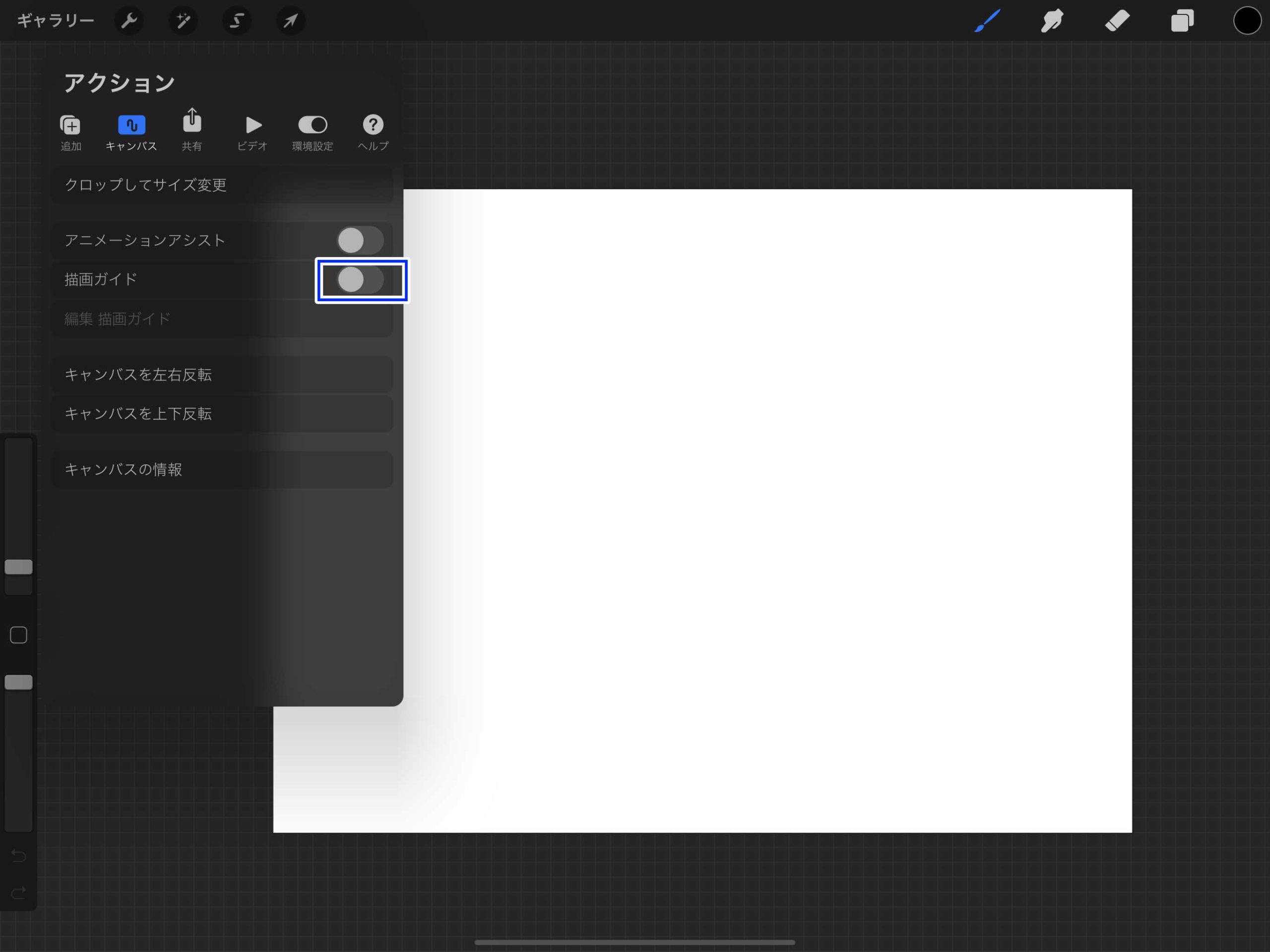Open キャンバスの情報
This screenshot has width=1270, height=952.
pyautogui.click(x=223, y=469)
